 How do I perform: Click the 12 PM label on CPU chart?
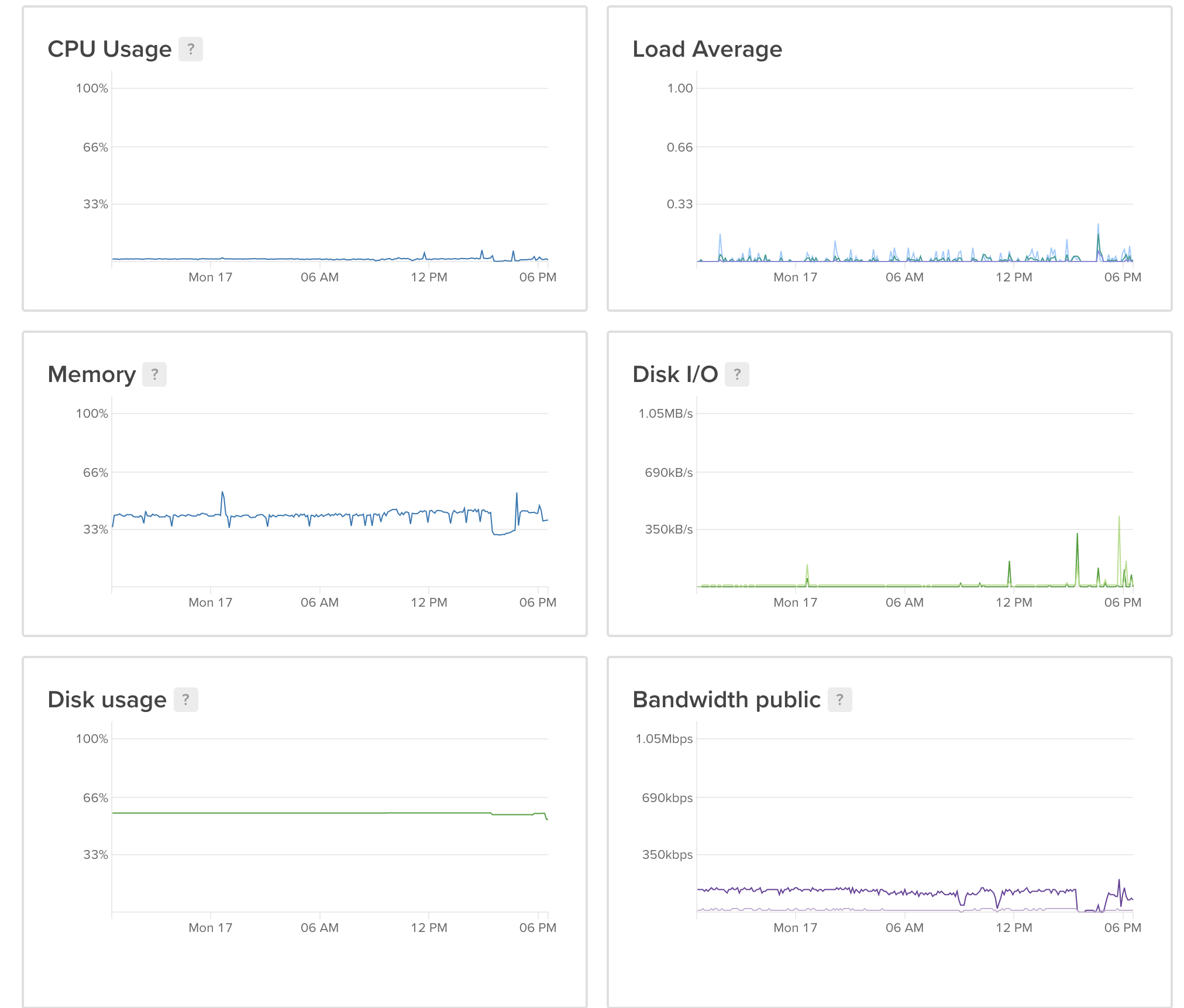429,277
